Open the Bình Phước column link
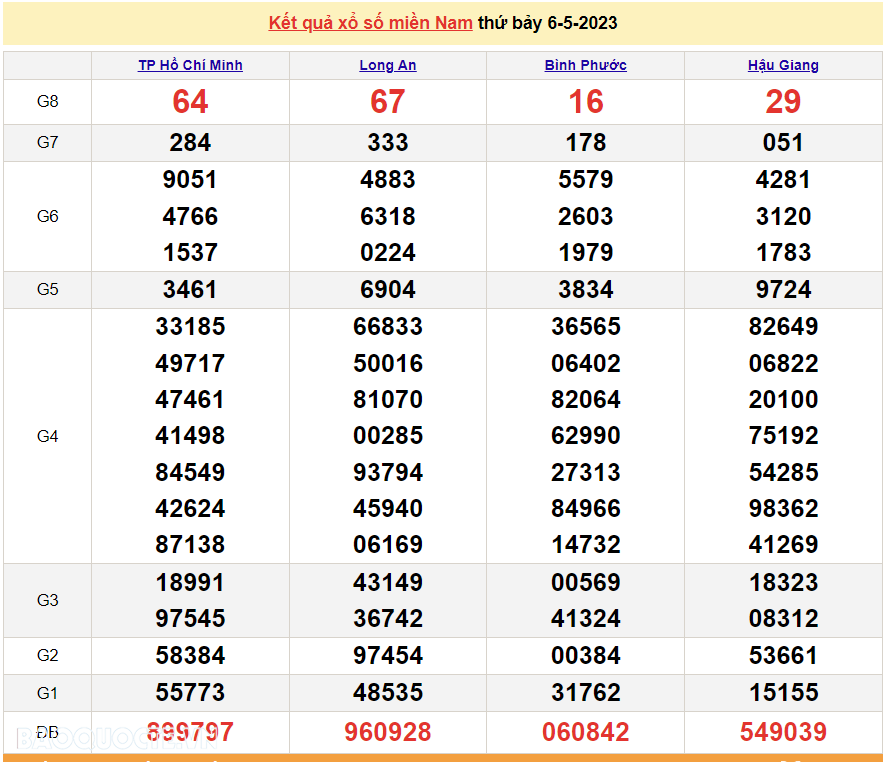 point(585,64)
